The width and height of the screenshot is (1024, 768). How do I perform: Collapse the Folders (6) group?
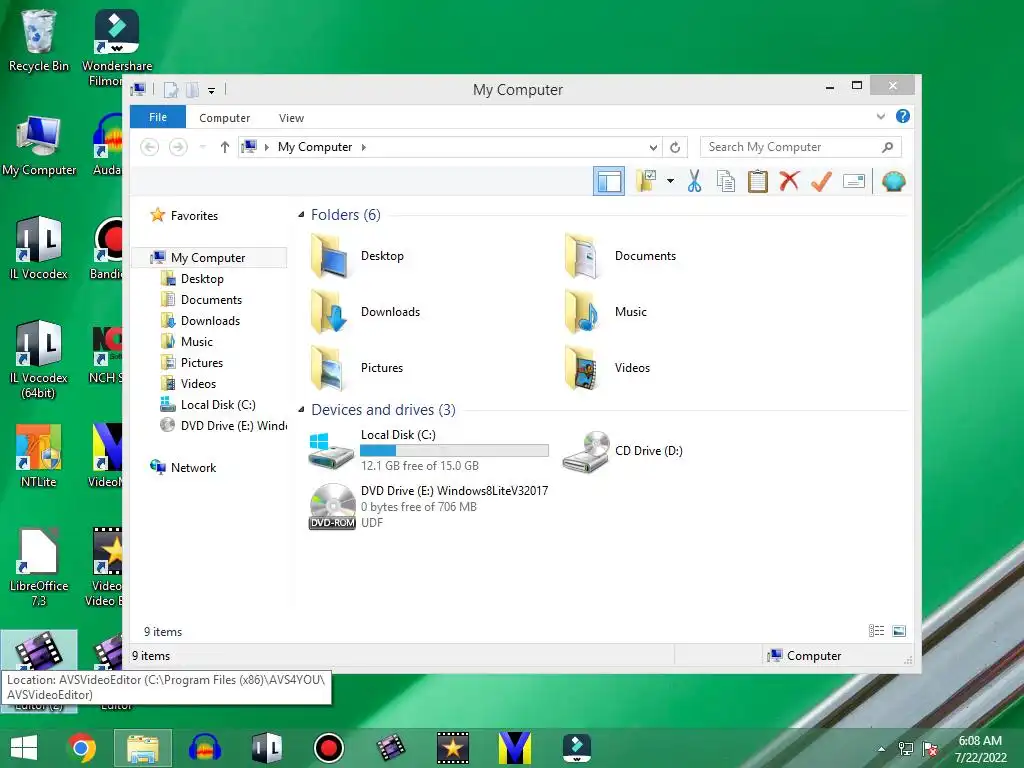[301, 215]
